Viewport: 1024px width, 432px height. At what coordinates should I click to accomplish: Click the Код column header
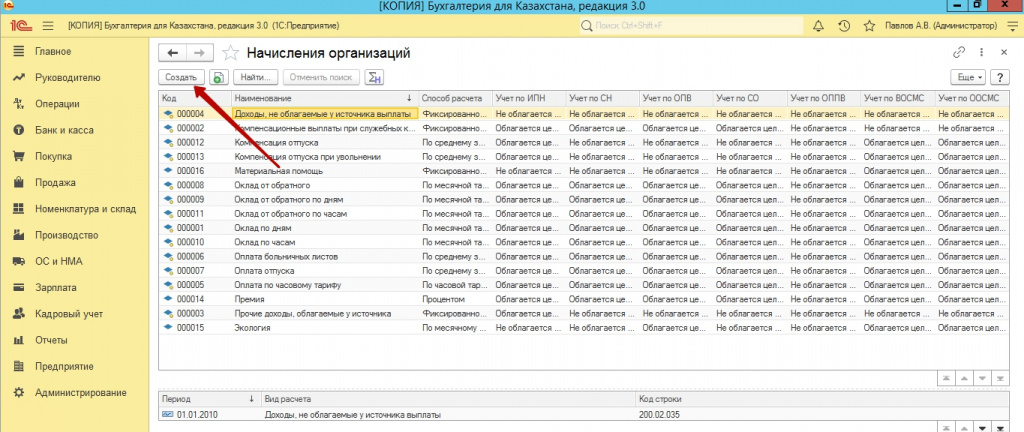[x=195, y=98]
